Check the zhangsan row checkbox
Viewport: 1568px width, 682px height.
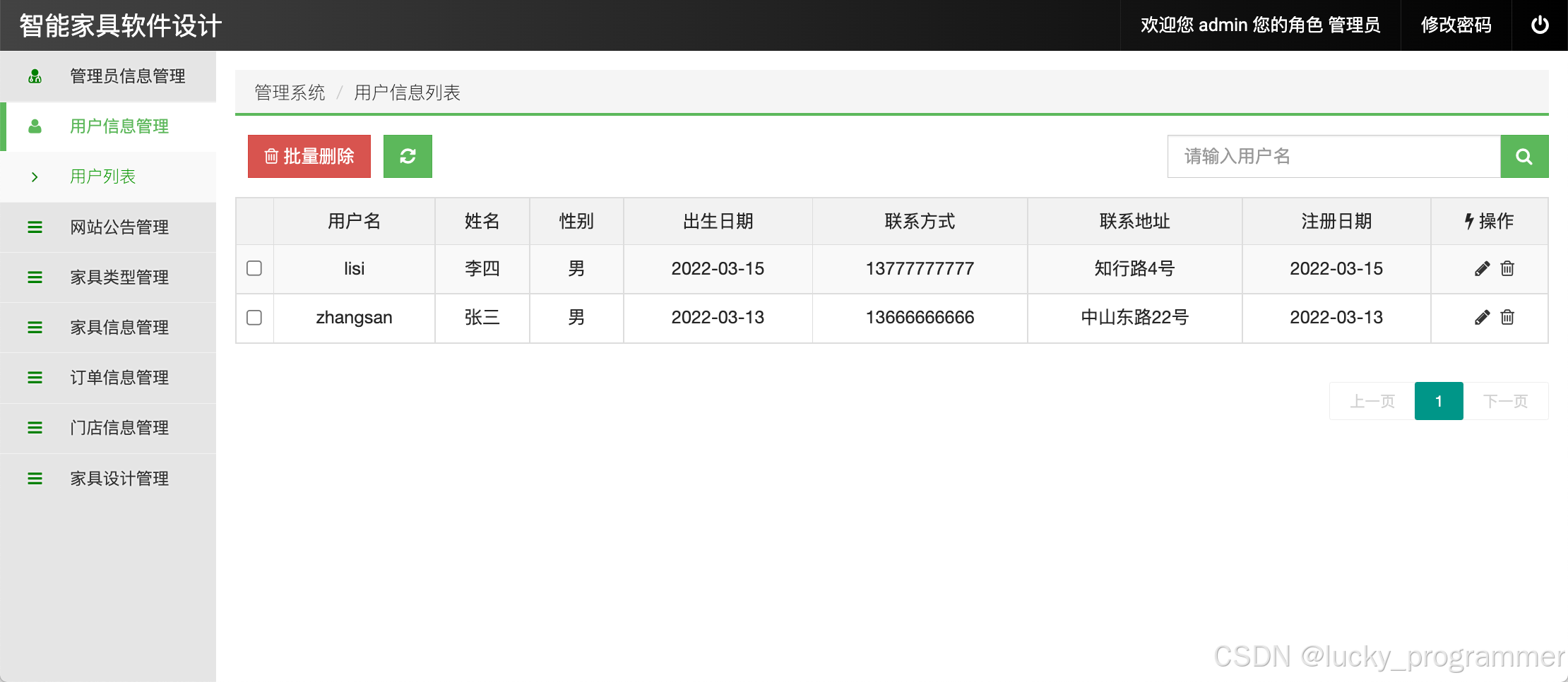click(x=254, y=318)
